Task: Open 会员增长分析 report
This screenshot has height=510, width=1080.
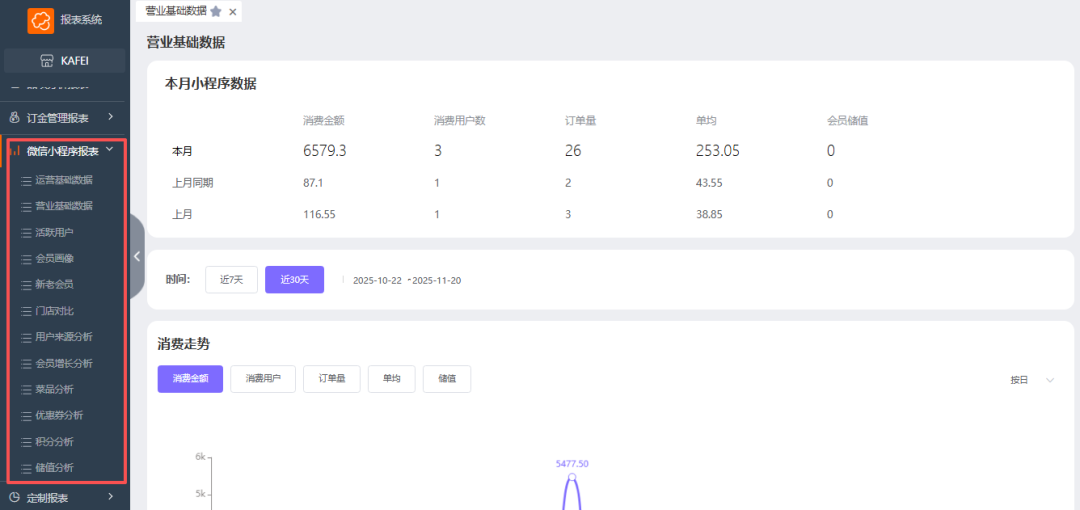Action: [x=64, y=364]
